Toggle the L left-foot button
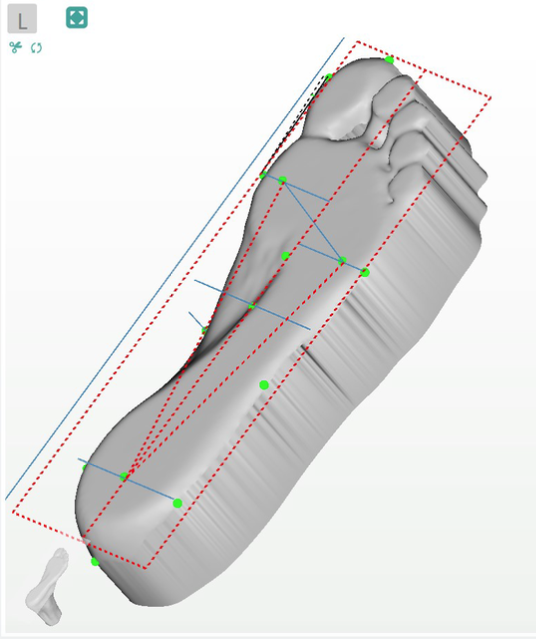The image size is (536, 639). [x=22, y=19]
